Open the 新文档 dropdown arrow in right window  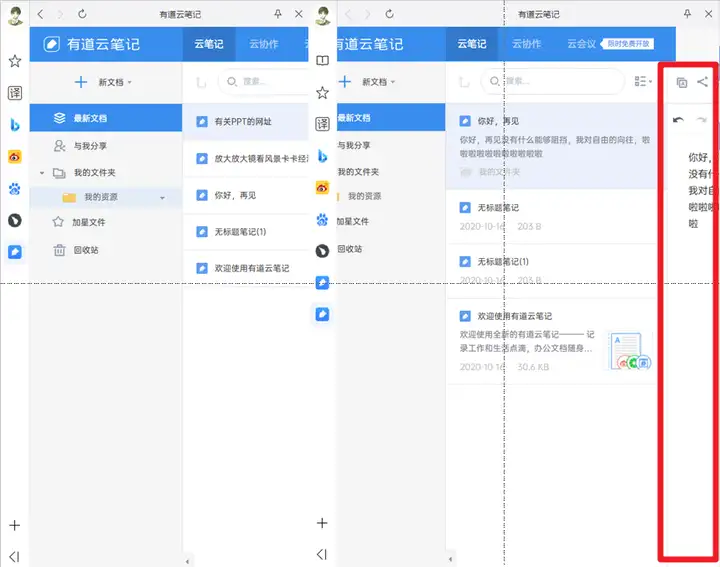(394, 82)
